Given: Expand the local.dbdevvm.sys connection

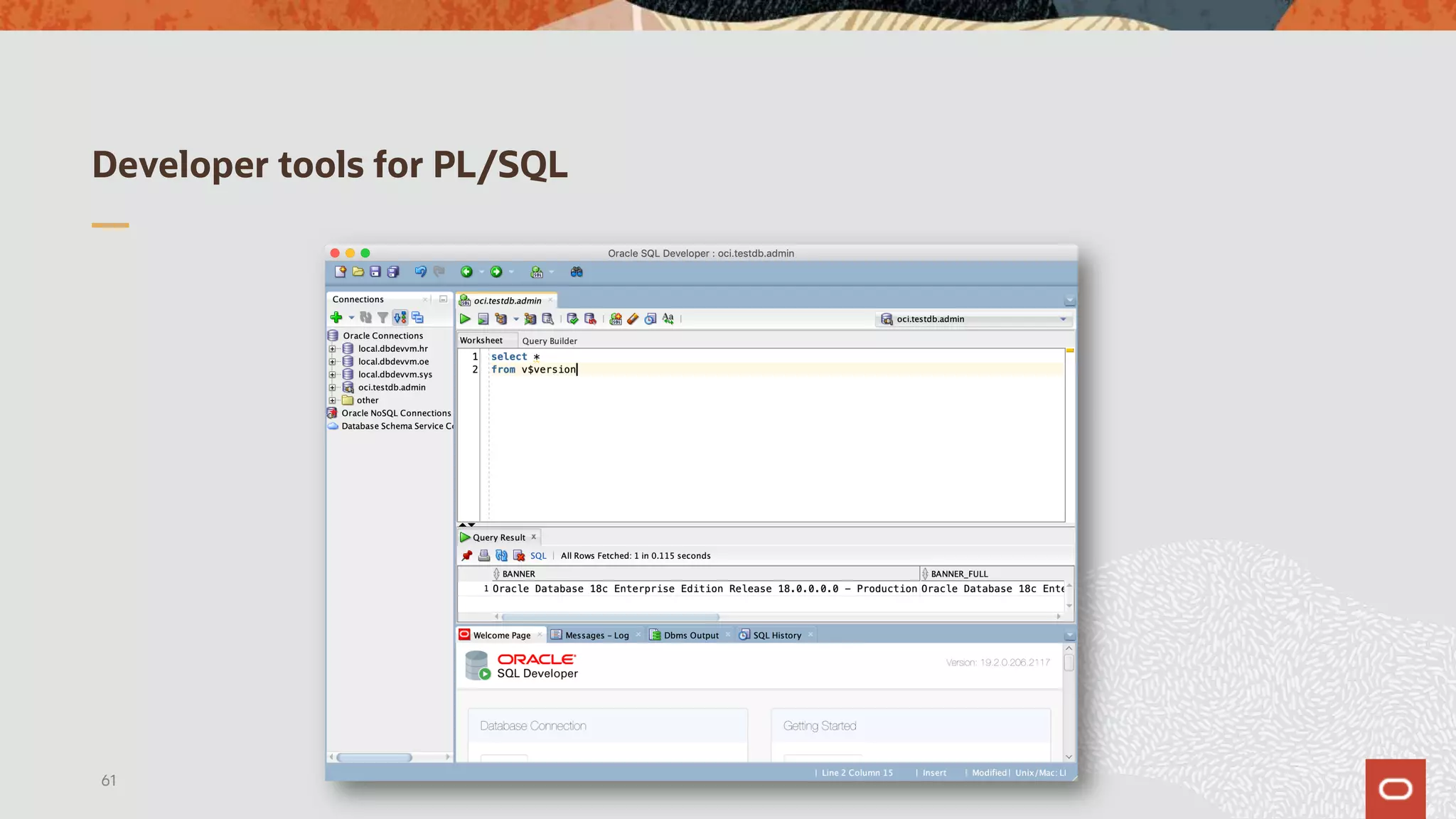Looking at the screenshot, I should click(x=332, y=374).
